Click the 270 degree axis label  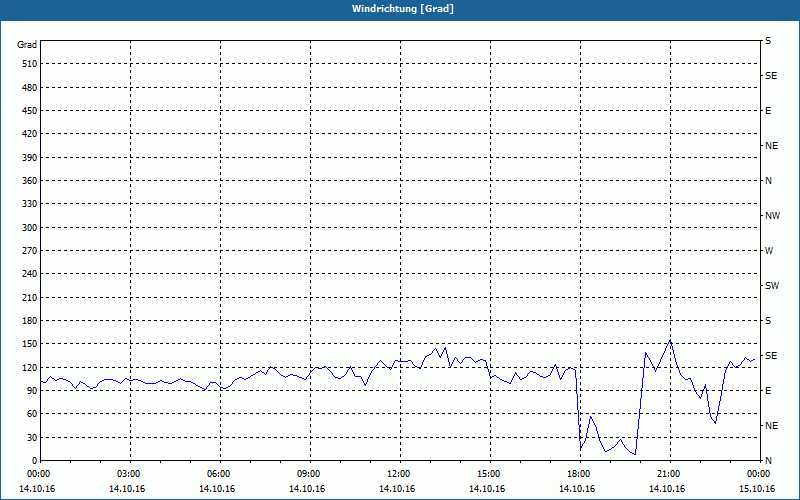point(30,251)
